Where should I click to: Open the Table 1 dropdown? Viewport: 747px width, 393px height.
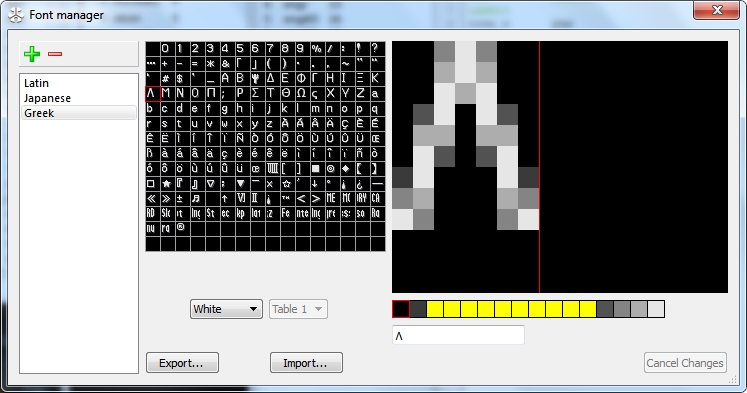click(x=298, y=309)
